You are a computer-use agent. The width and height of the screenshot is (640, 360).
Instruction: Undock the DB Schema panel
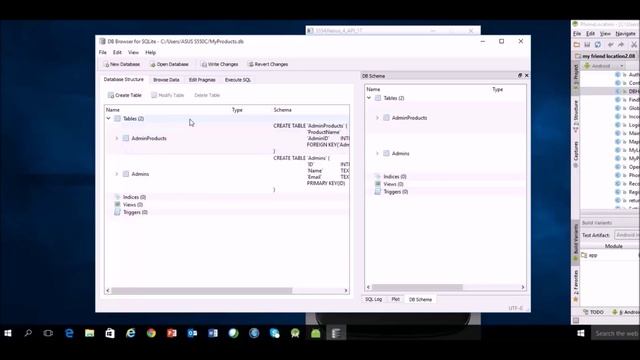point(520,76)
